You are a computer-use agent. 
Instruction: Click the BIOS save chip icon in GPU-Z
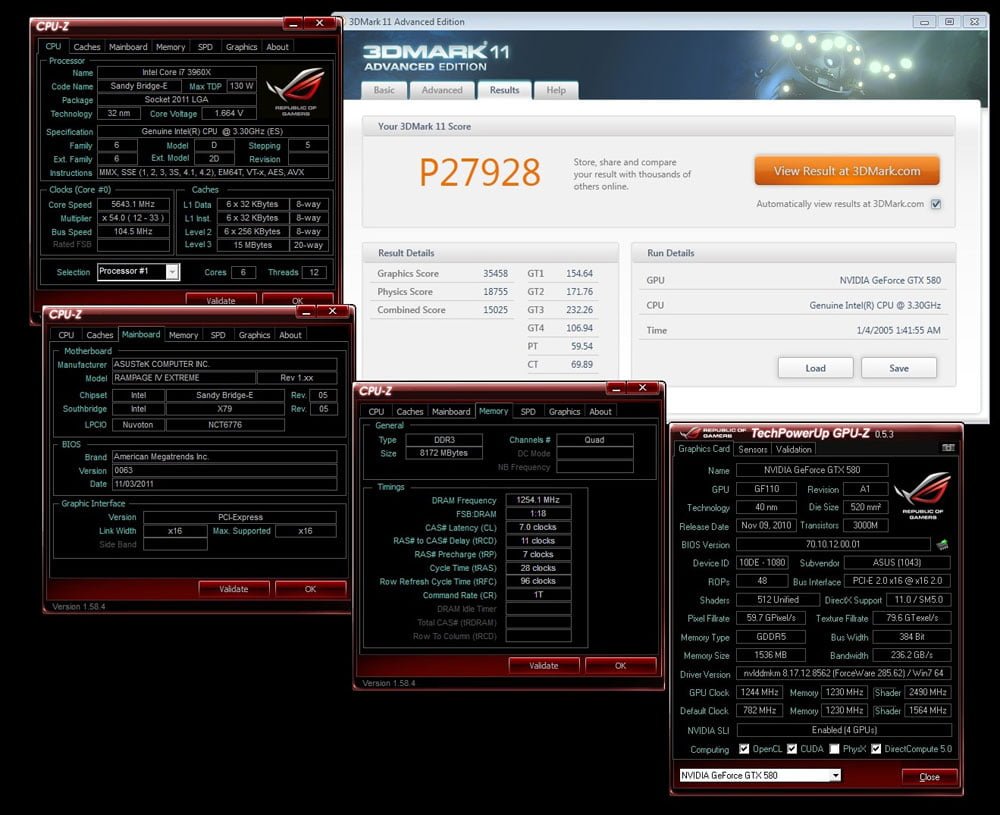click(941, 545)
